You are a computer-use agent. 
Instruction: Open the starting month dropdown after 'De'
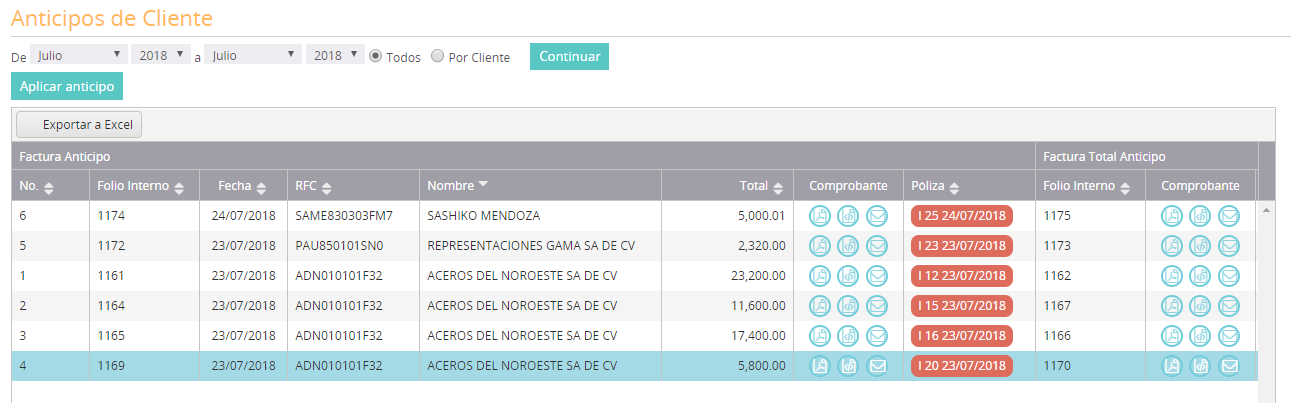pos(79,55)
